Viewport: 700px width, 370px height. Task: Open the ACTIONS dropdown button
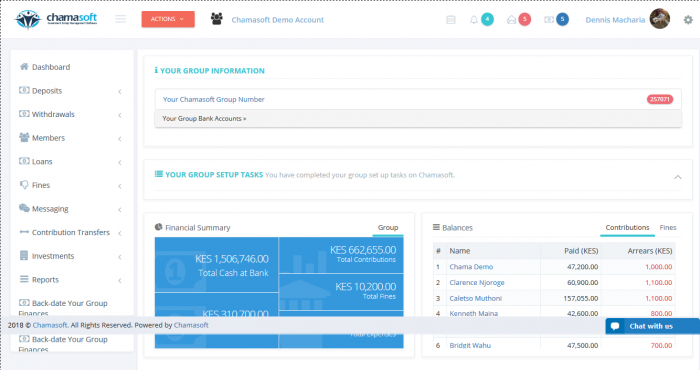pyautogui.click(x=168, y=19)
